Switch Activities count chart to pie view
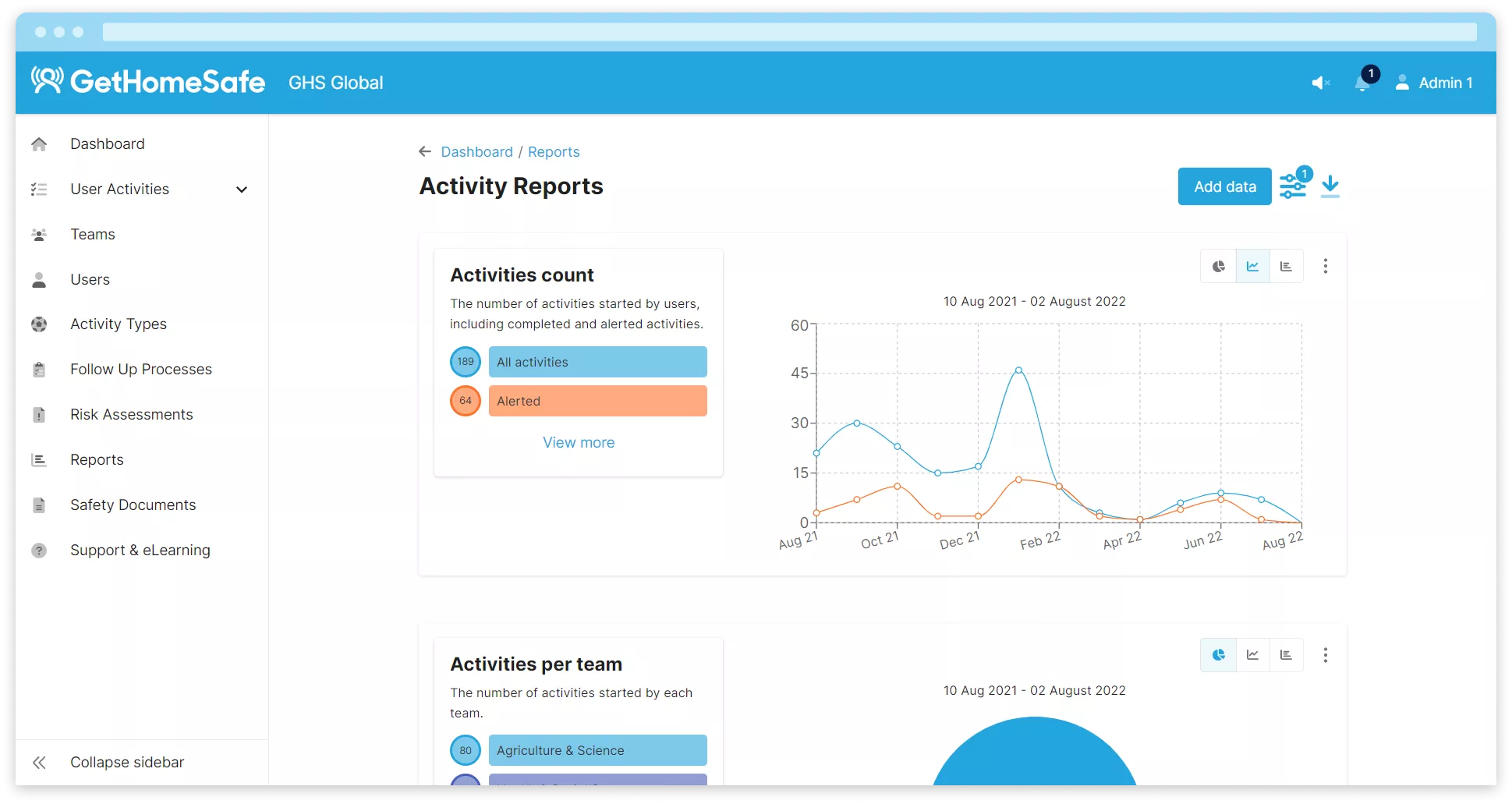The height and width of the screenshot is (804, 1512). [1219, 267]
